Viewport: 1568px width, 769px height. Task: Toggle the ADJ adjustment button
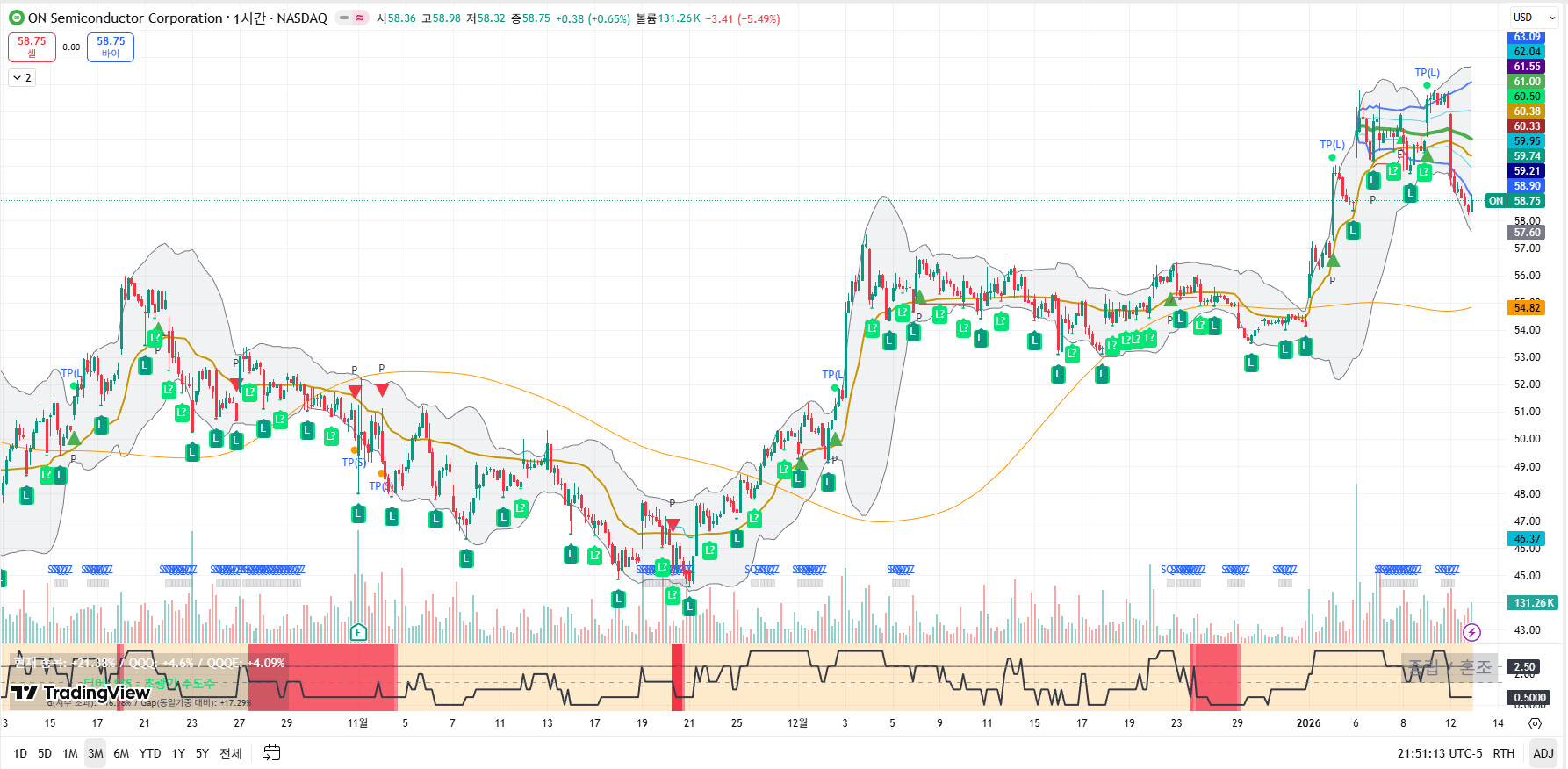pyautogui.click(x=1543, y=753)
